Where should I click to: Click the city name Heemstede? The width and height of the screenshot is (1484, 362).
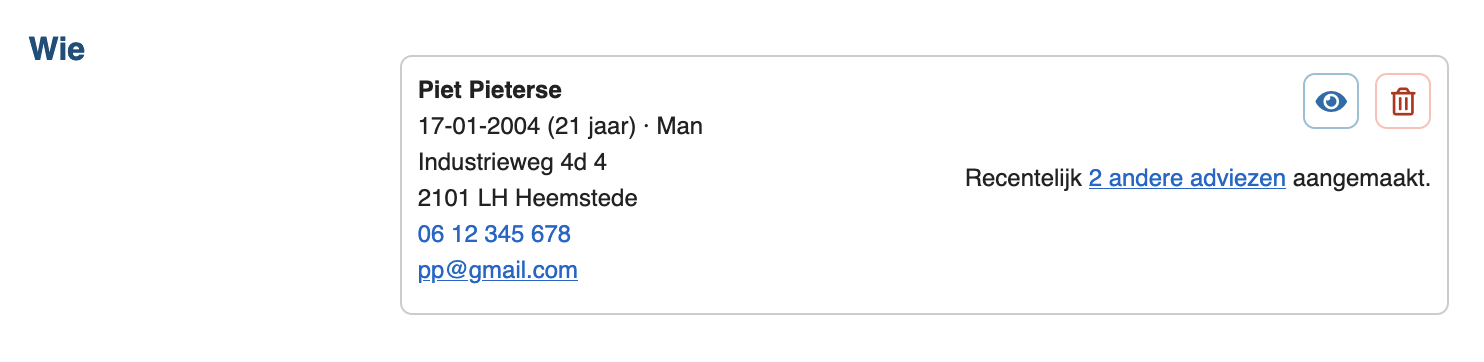click(x=576, y=198)
